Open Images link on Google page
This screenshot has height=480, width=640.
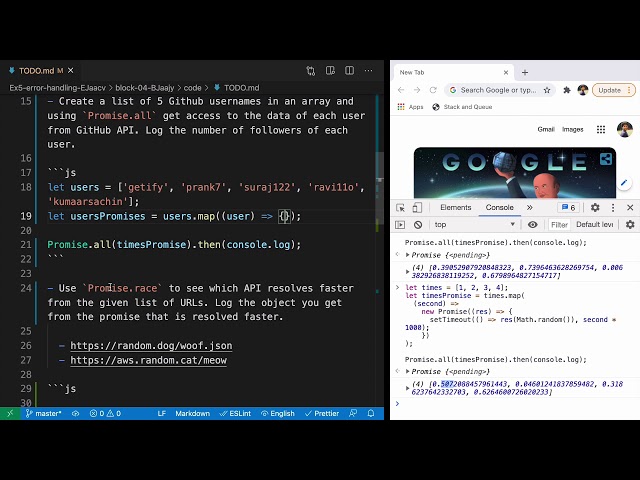click(573, 129)
